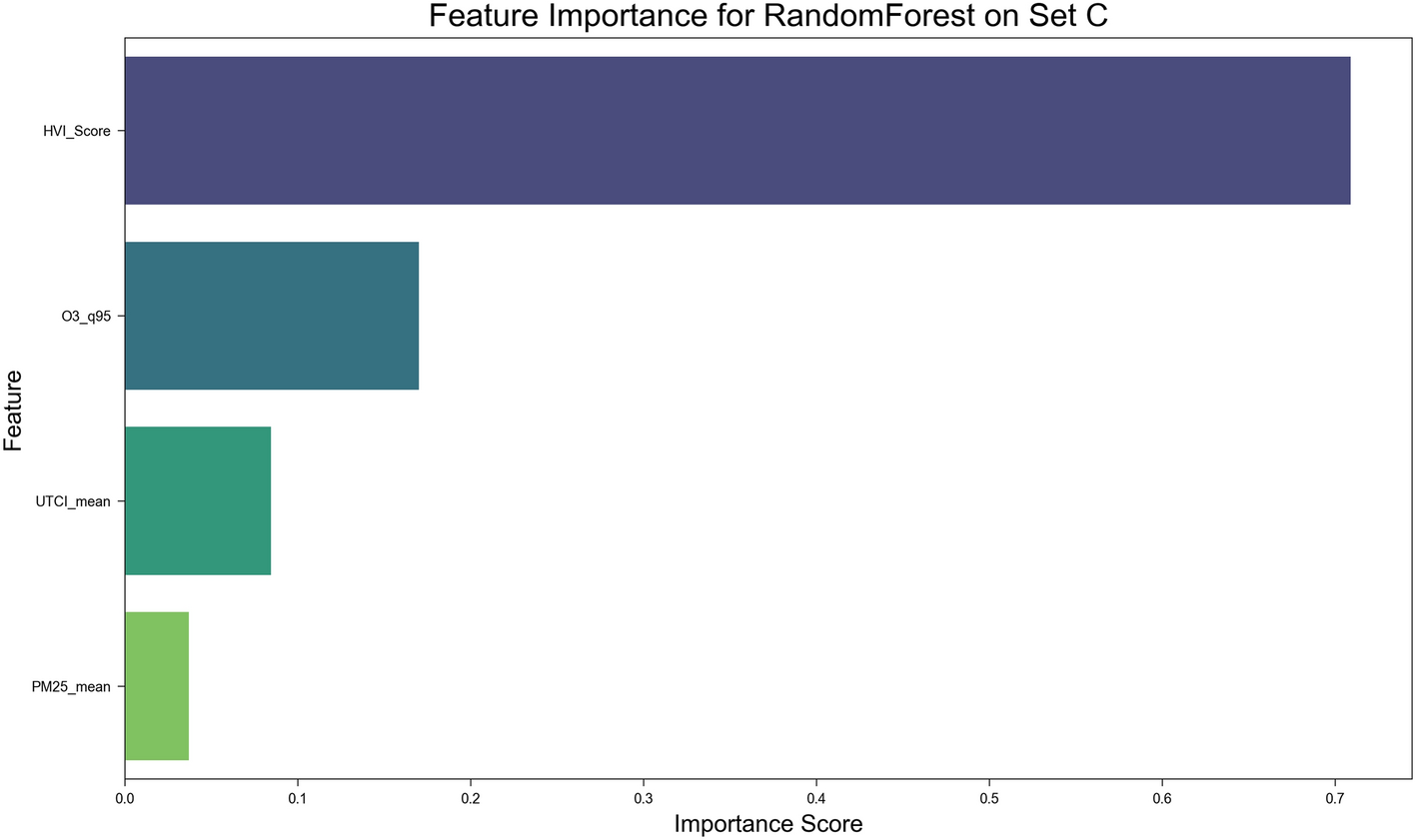Select the 0.7 x-axis tick label

tap(1335, 799)
